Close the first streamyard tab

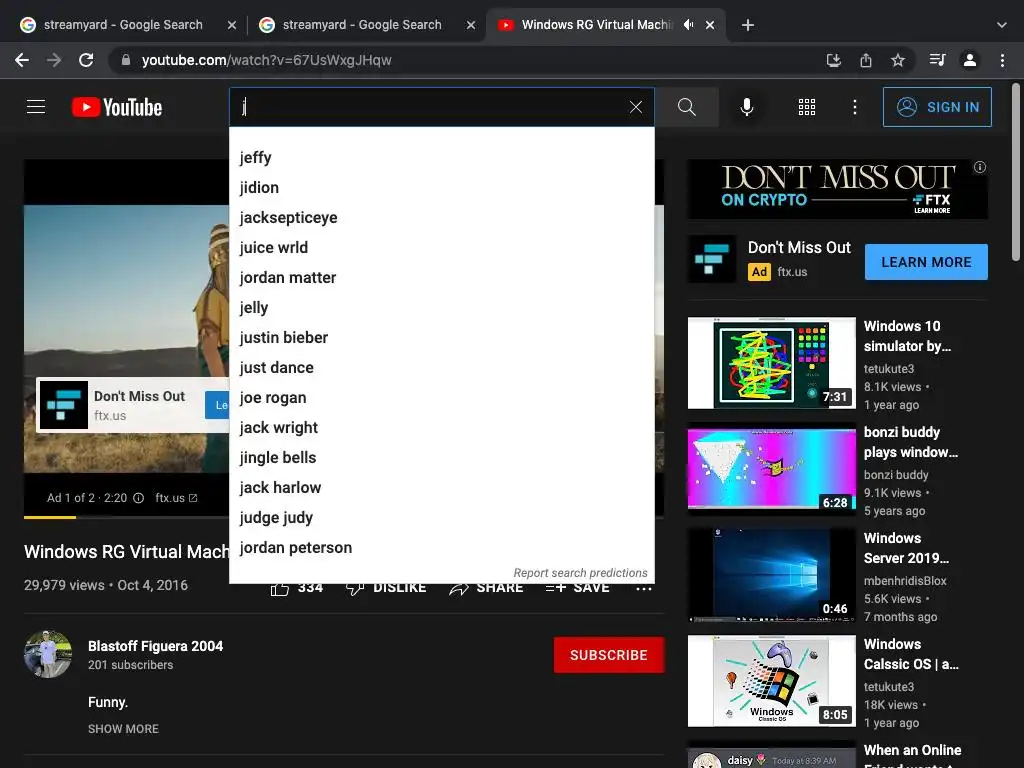tap(231, 25)
